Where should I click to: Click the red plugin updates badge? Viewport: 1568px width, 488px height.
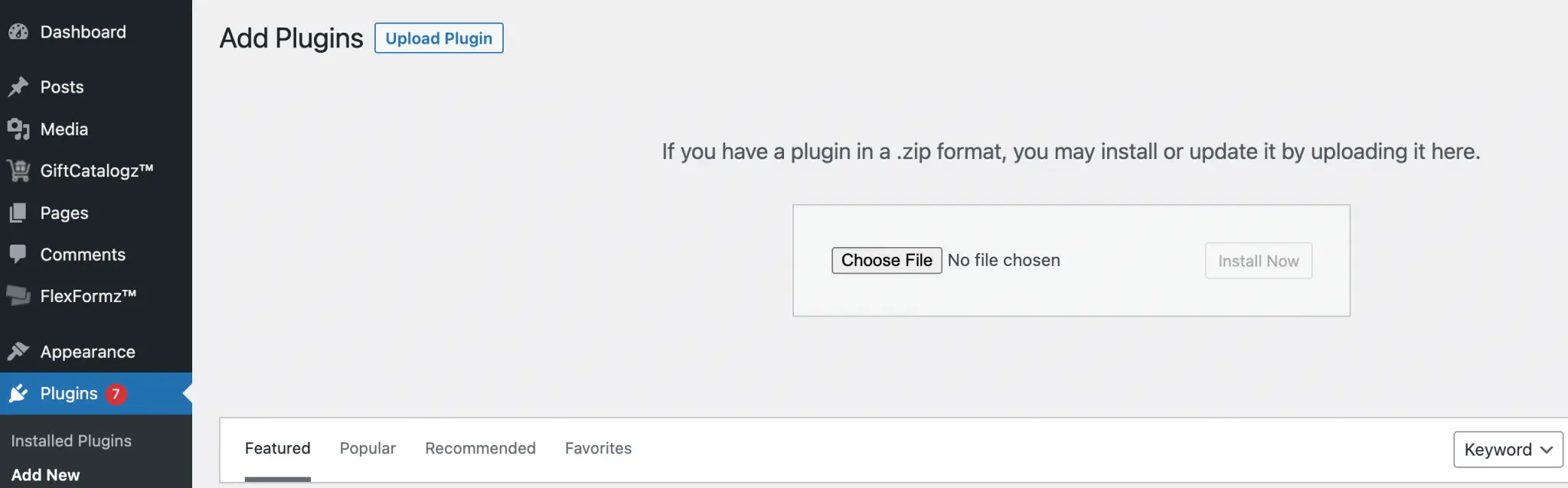point(116,394)
